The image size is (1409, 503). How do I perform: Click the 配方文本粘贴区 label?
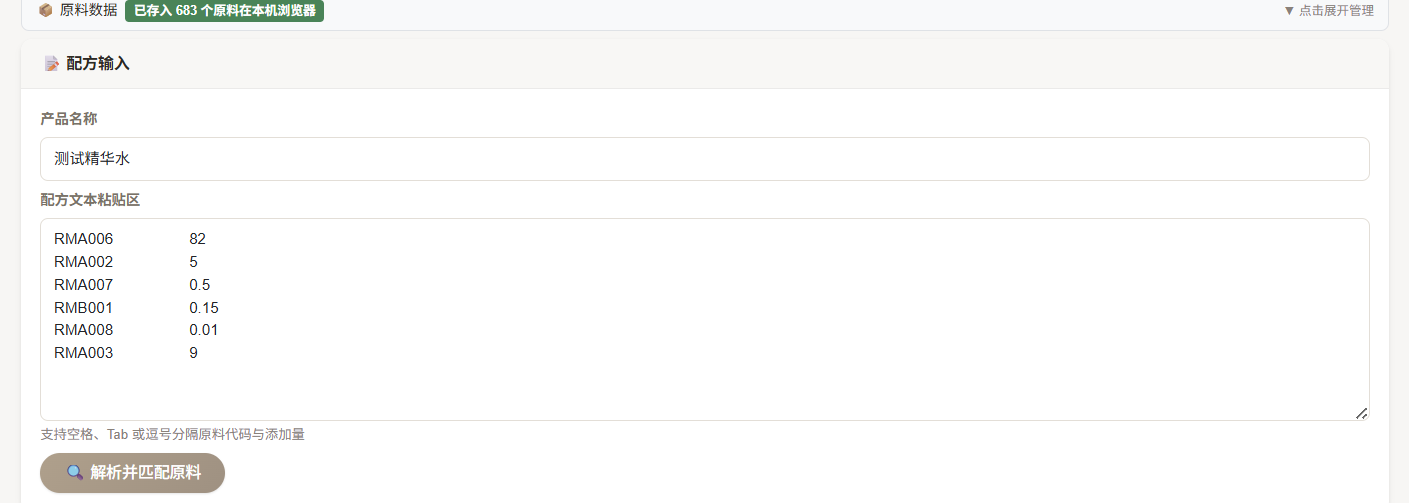point(90,200)
